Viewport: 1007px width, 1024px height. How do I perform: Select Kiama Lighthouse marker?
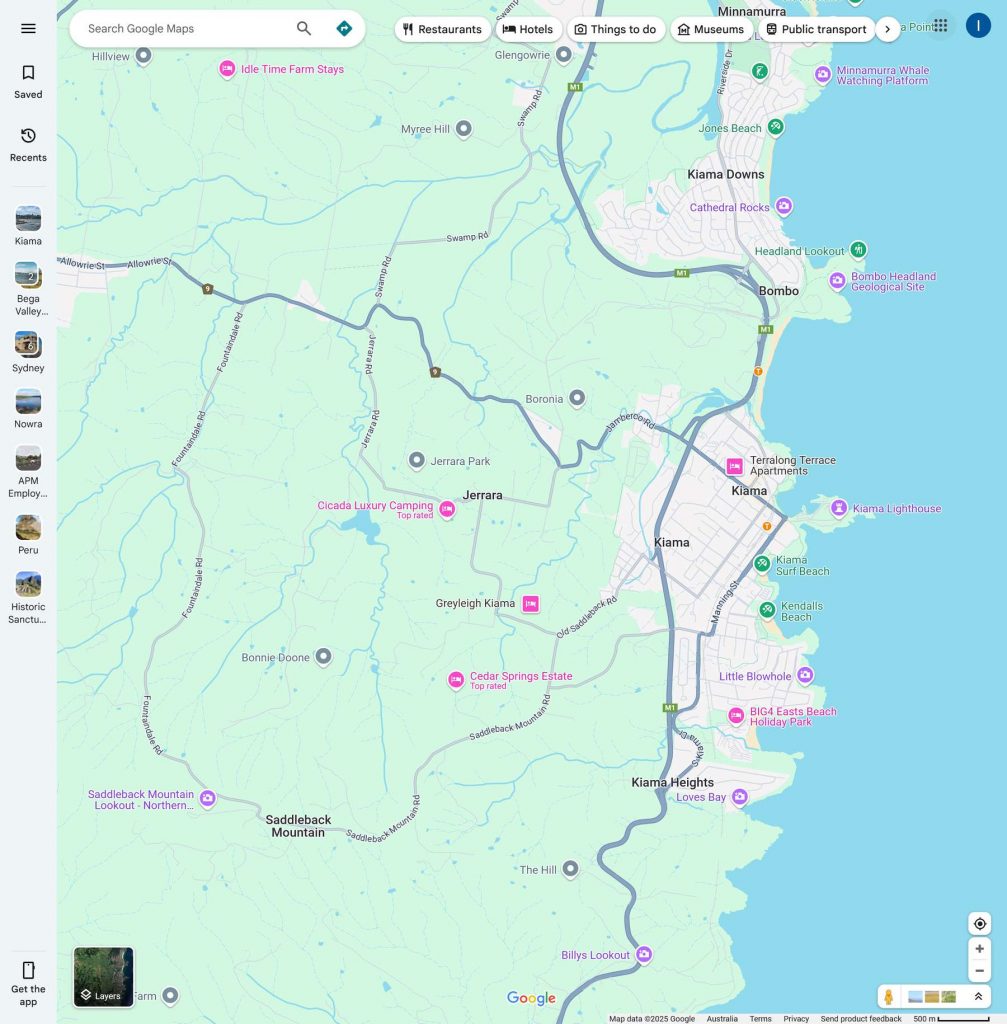(x=839, y=507)
